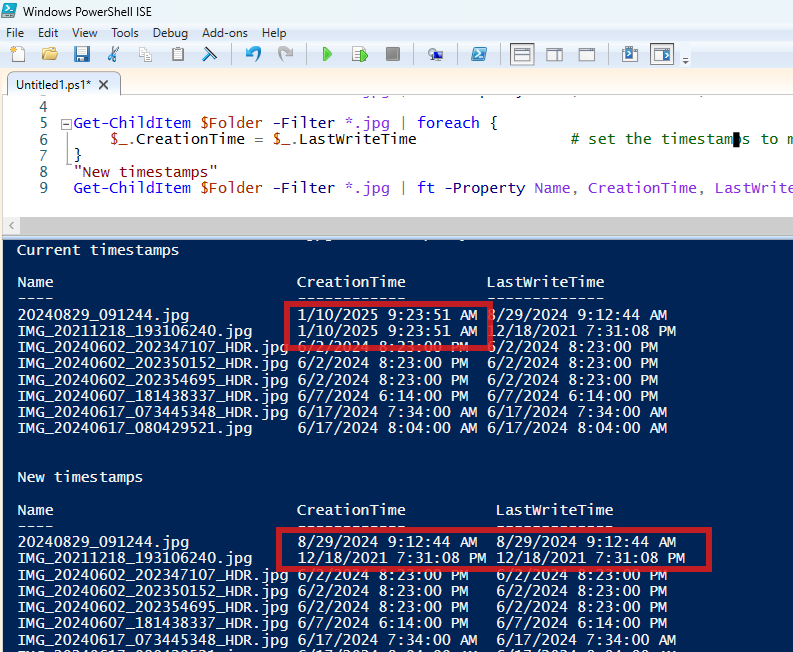Open New Remote PowerShell Tab icon
Screen dimensions: 793x652
(x=435, y=54)
